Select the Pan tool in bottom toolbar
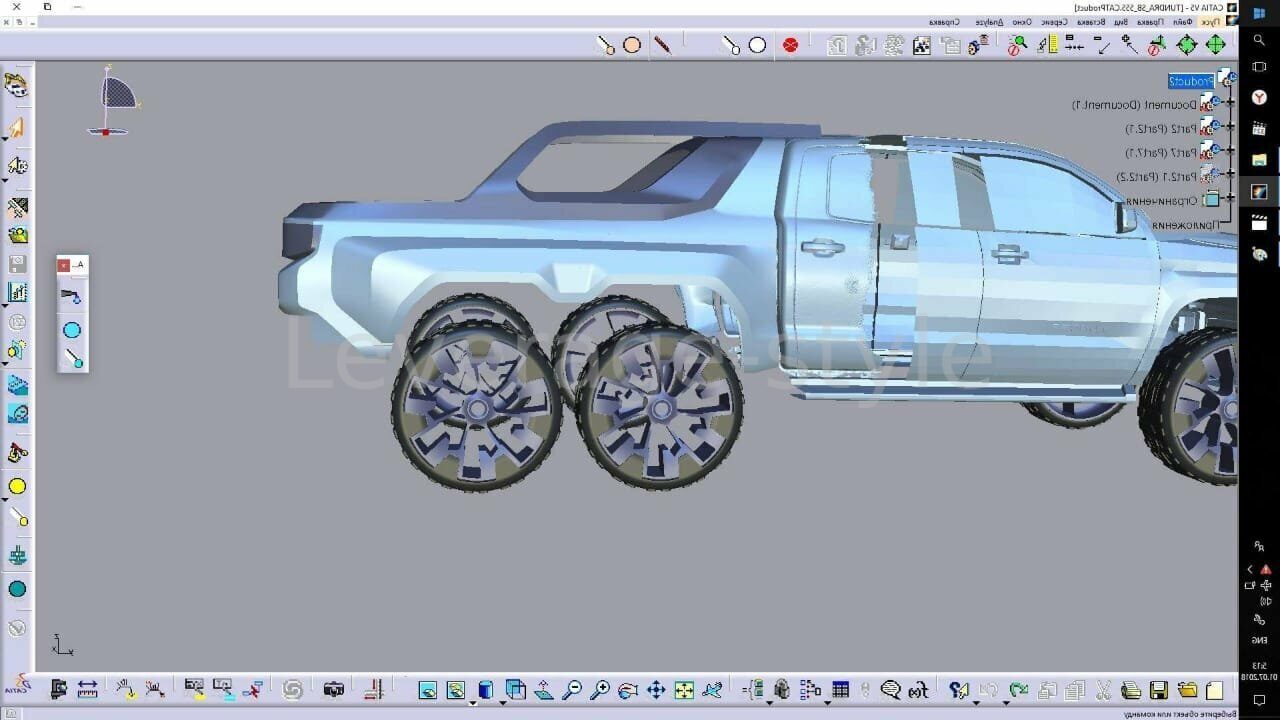This screenshot has height=720, width=1280. [656, 690]
